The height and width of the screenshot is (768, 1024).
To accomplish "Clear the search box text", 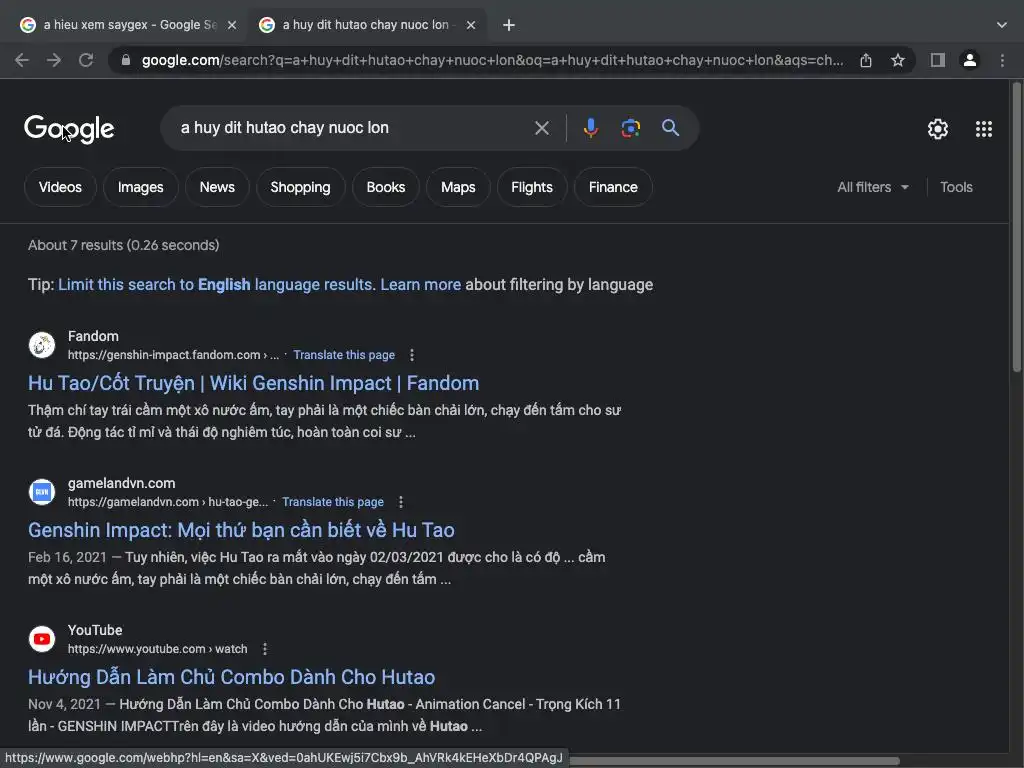I will [541, 128].
